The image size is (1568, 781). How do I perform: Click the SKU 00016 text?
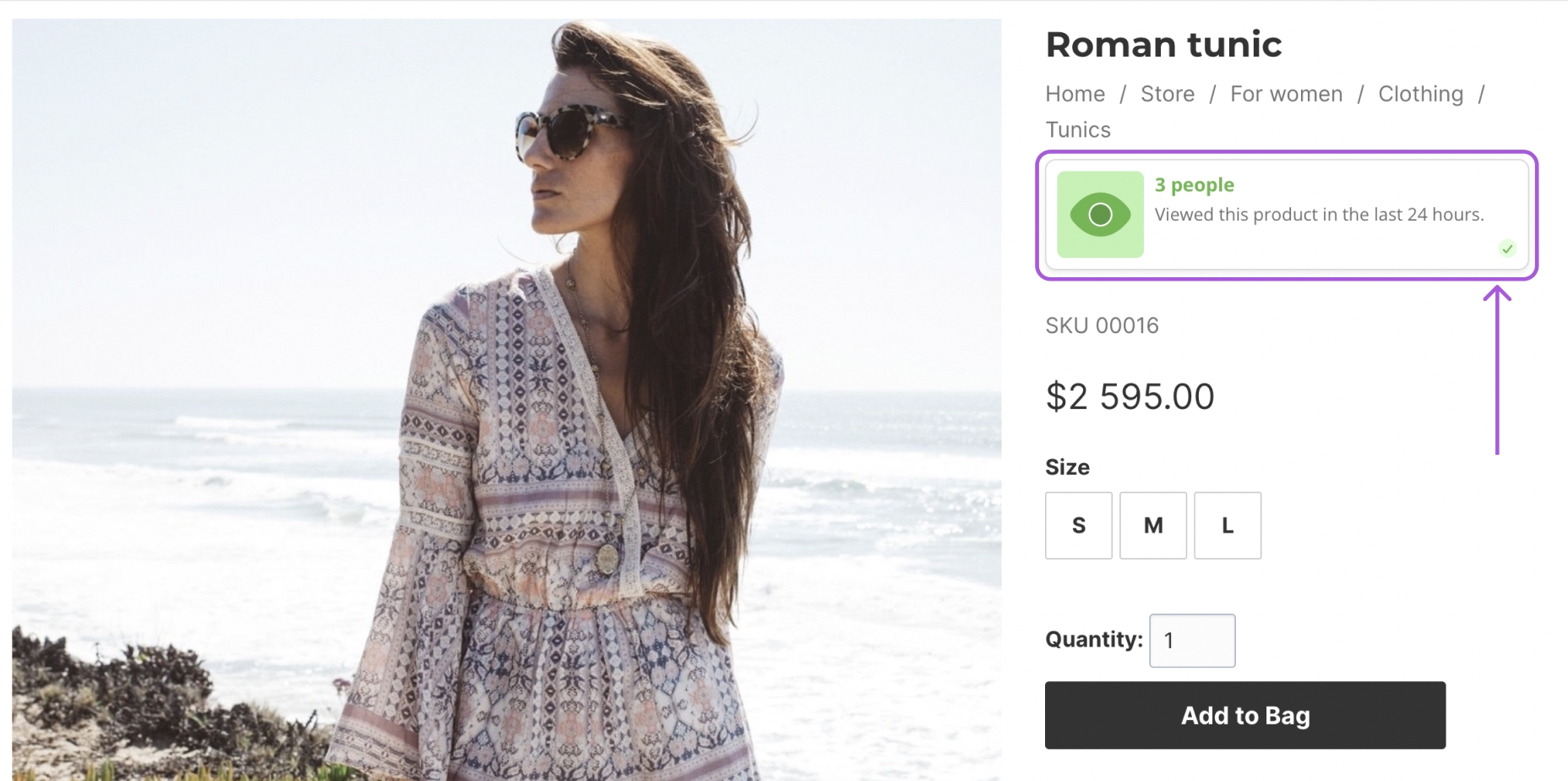click(x=1102, y=325)
